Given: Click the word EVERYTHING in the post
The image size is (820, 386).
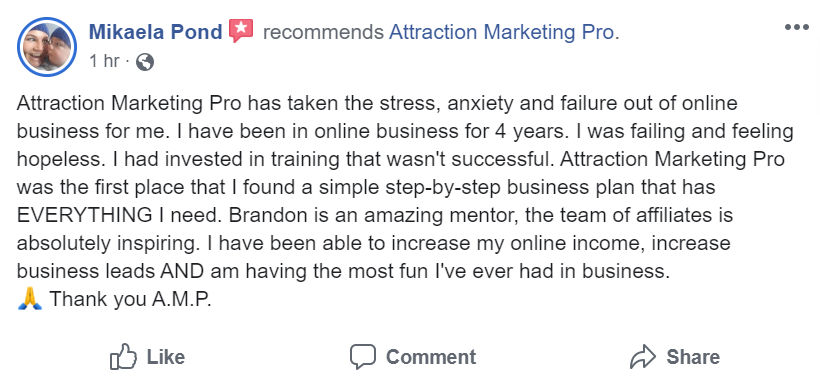Looking at the screenshot, I should (84, 215).
